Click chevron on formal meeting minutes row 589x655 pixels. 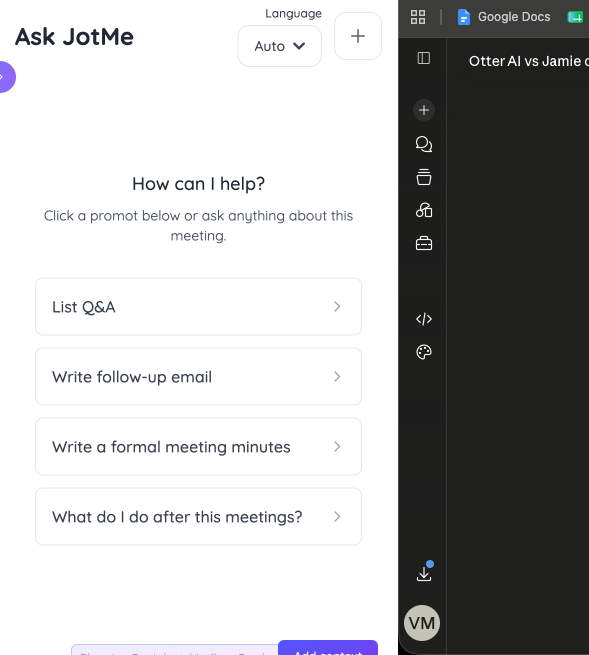(x=337, y=447)
